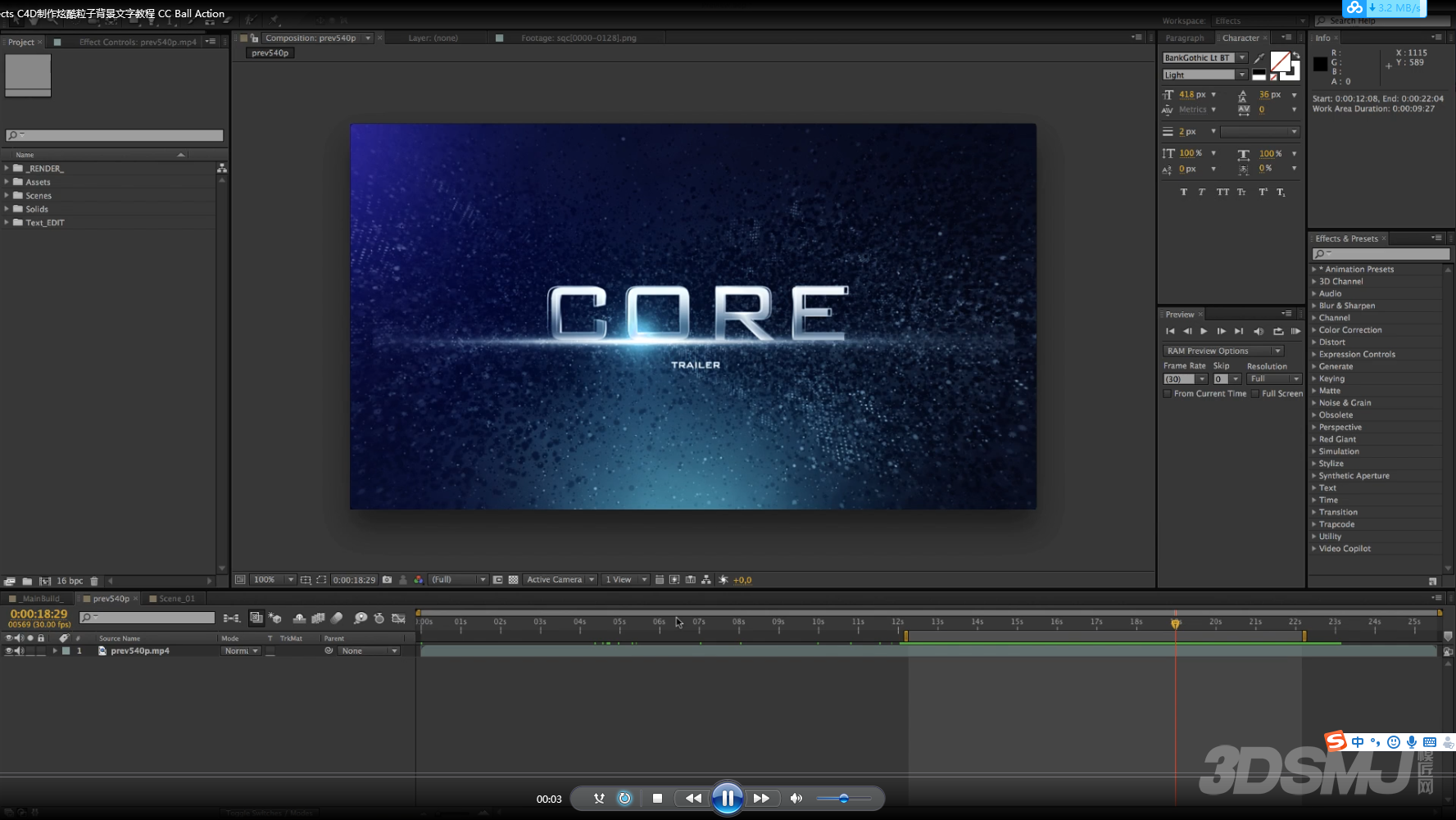1456x820 pixels.
Task: Check the From Current Time checkbox
Action: coord(1168,393)
